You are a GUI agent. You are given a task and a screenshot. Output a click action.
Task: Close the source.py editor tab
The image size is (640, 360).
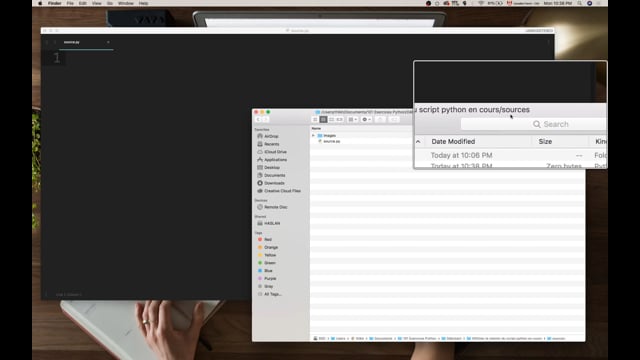point(108,42)
